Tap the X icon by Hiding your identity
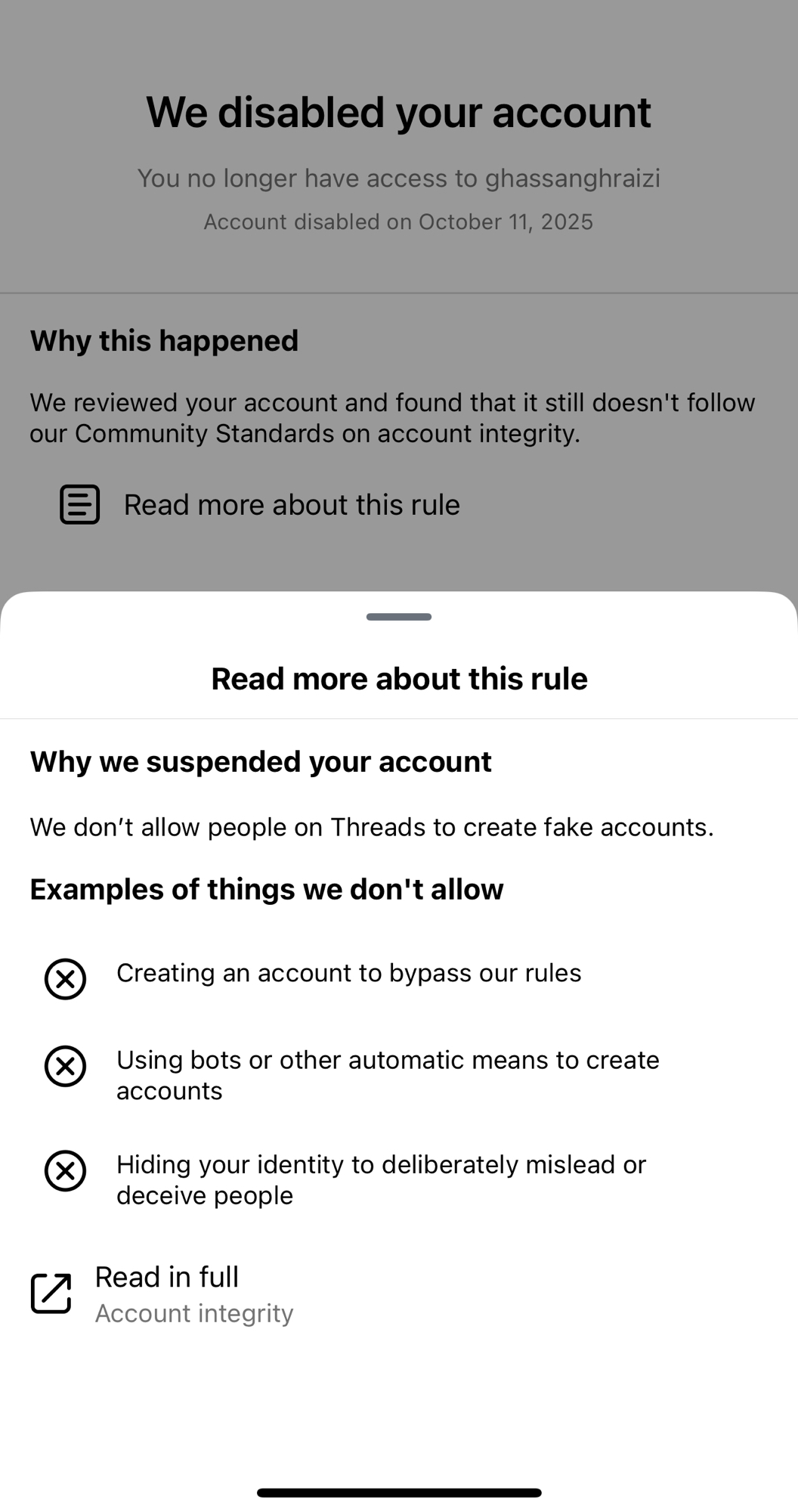 (66, 1170)
